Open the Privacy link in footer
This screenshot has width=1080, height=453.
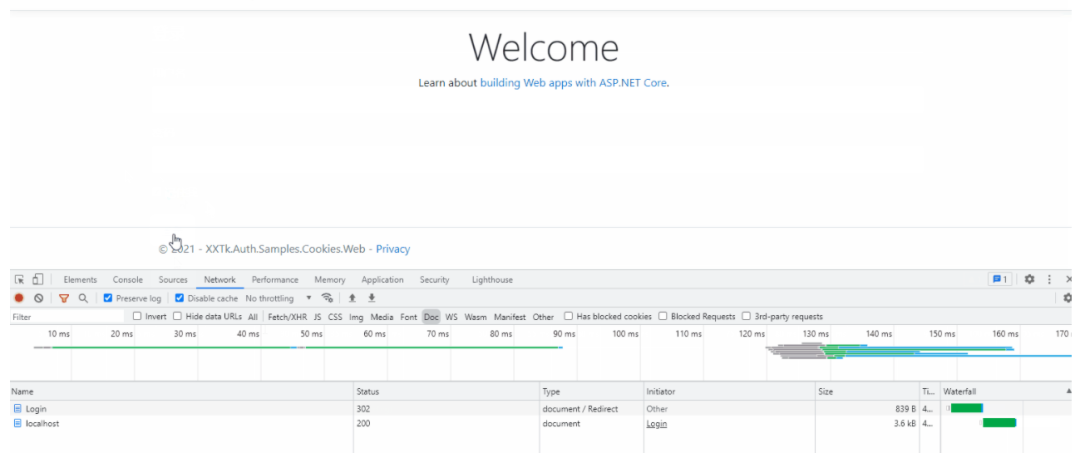tap(392, 249)
